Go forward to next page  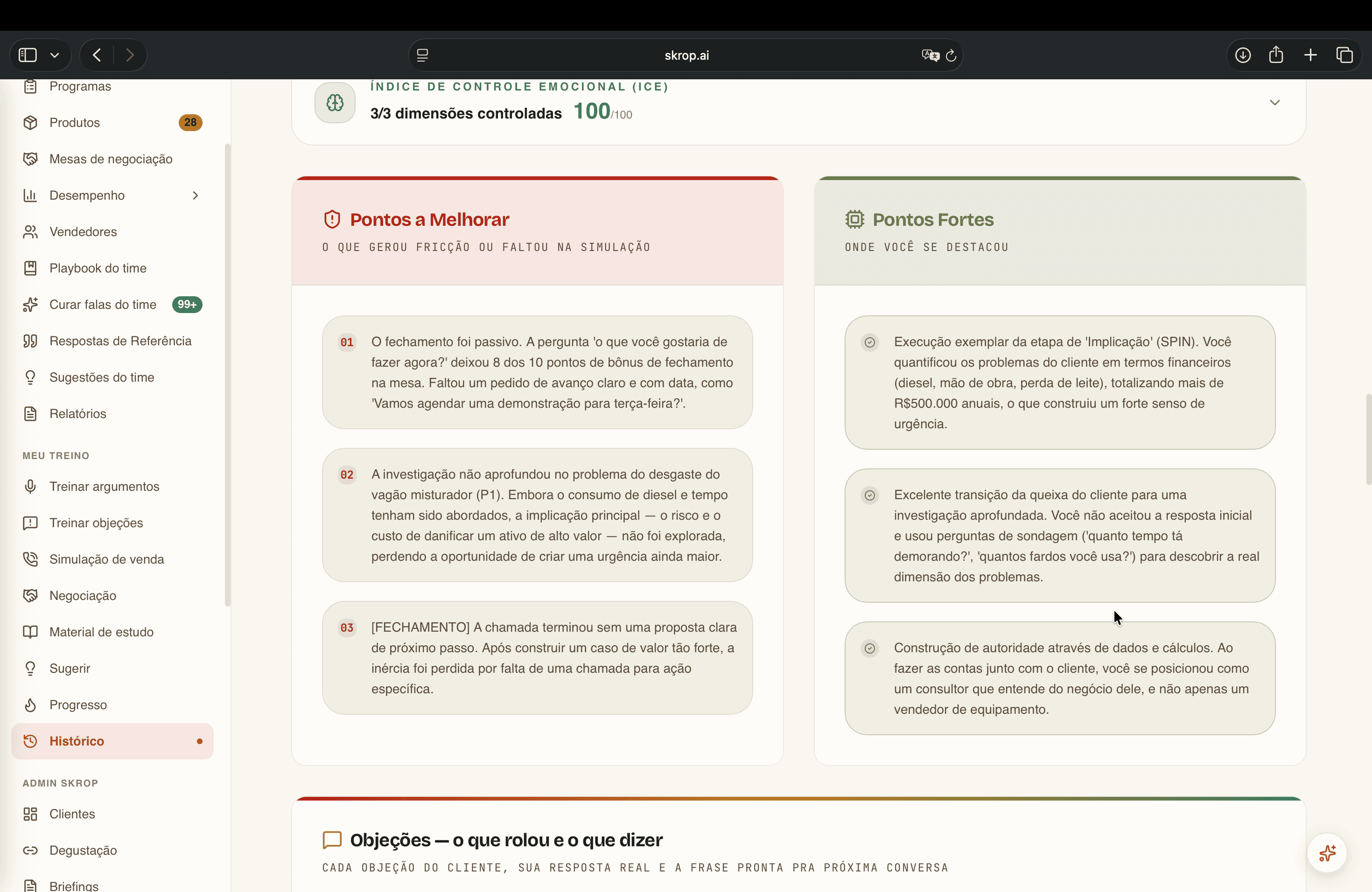point(130,55)
